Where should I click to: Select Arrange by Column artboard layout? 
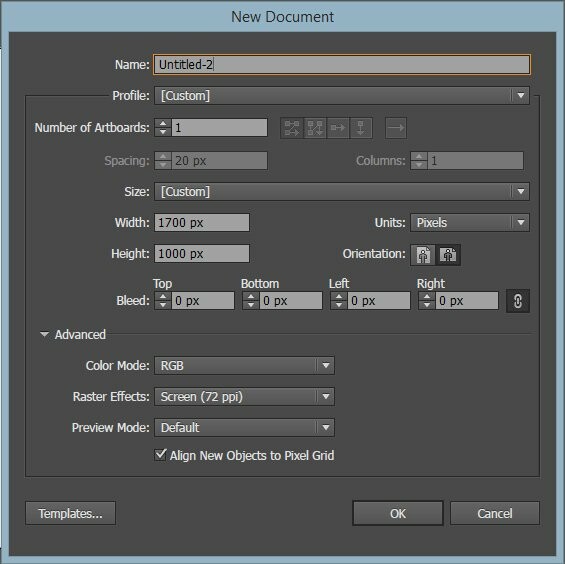point(361,128)
